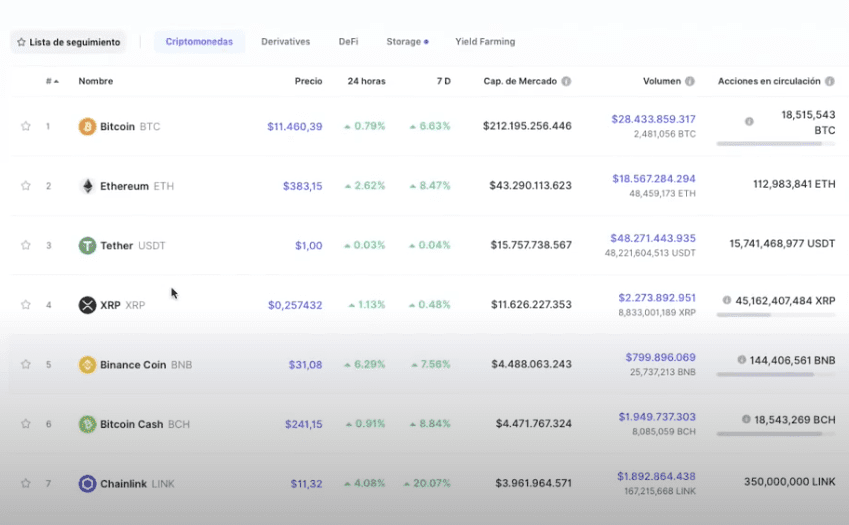Open the Ethereum ETH name link
The width and height of the screenshot is (849, 525).
137,186
